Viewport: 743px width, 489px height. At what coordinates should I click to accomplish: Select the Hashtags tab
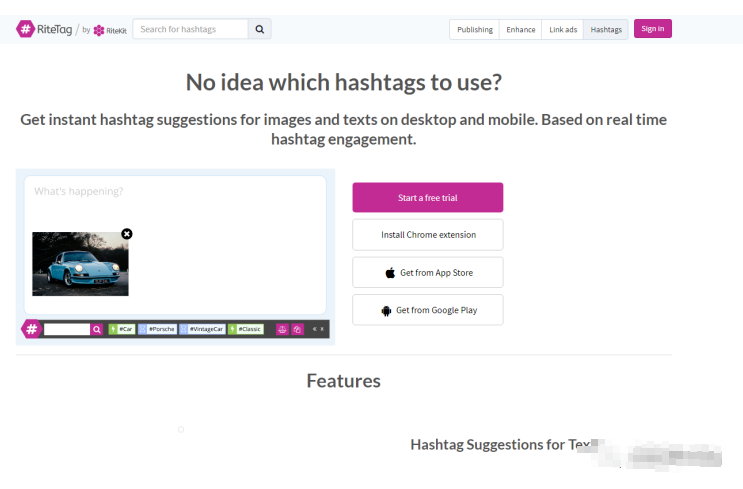606,29
